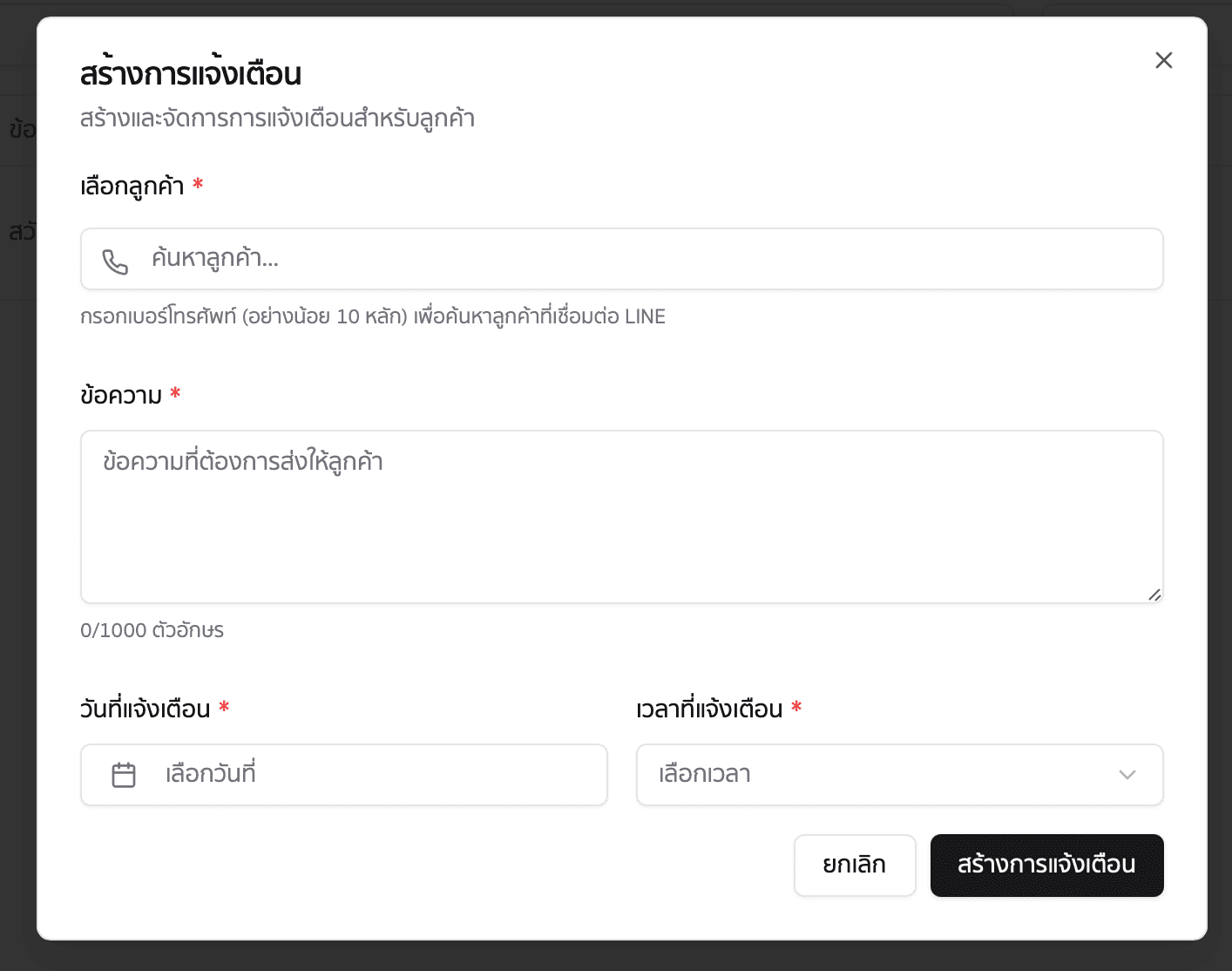The height and width of the screenshot is (971, 1232).
Task: Click the calendar icon beside เลือกวันที่
Action: 123,774
